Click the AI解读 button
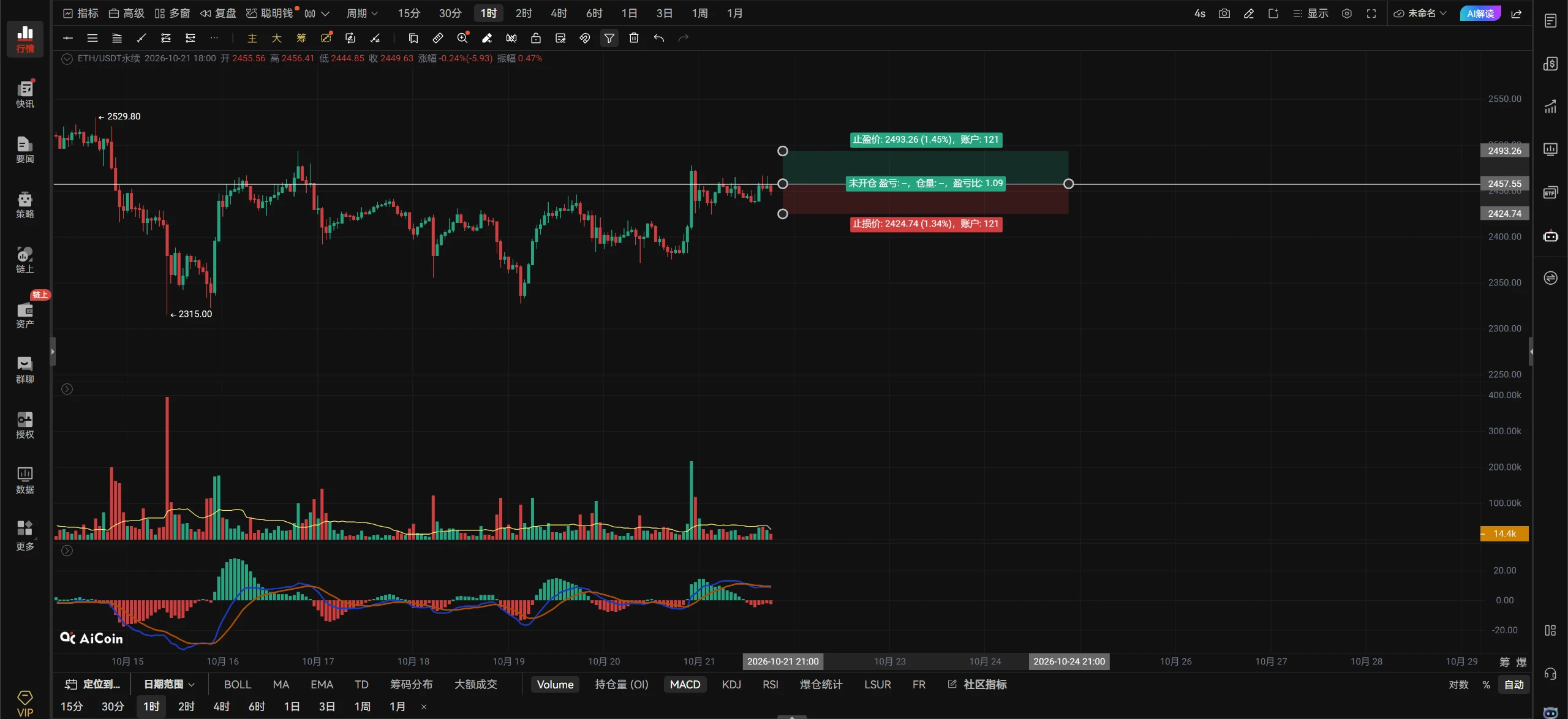 pos(1480,13)
